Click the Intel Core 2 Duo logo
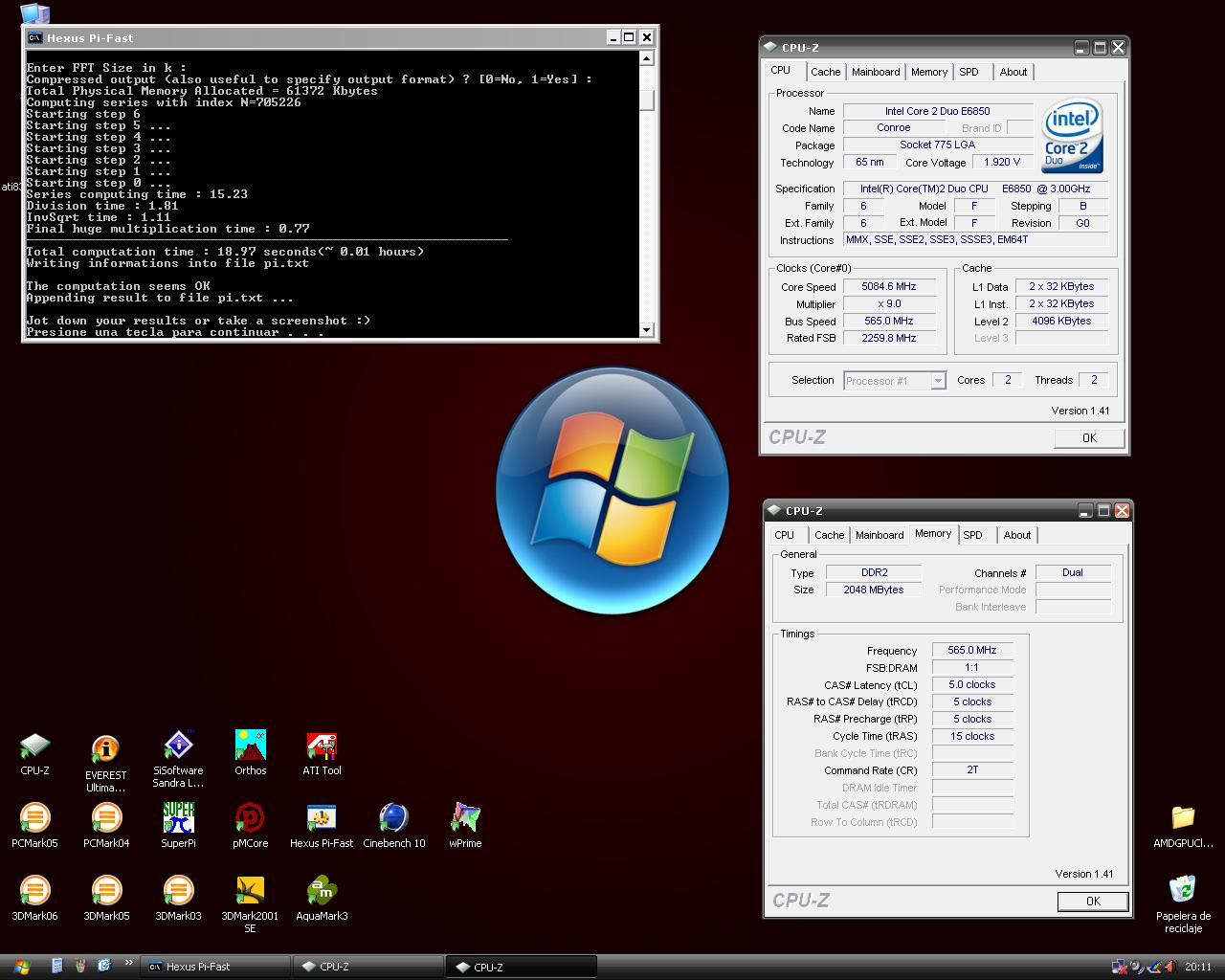 tap(1072, 135)
